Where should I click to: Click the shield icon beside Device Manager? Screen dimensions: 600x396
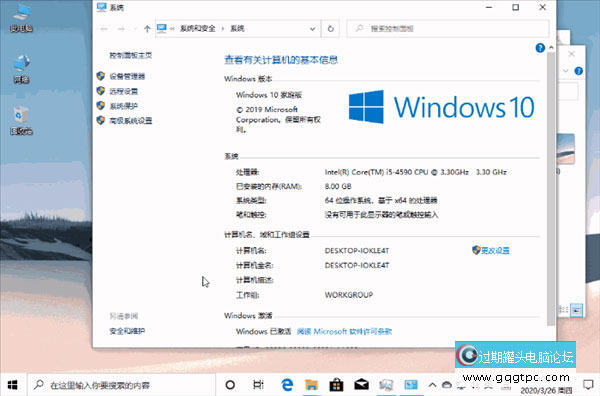(101, 76)
